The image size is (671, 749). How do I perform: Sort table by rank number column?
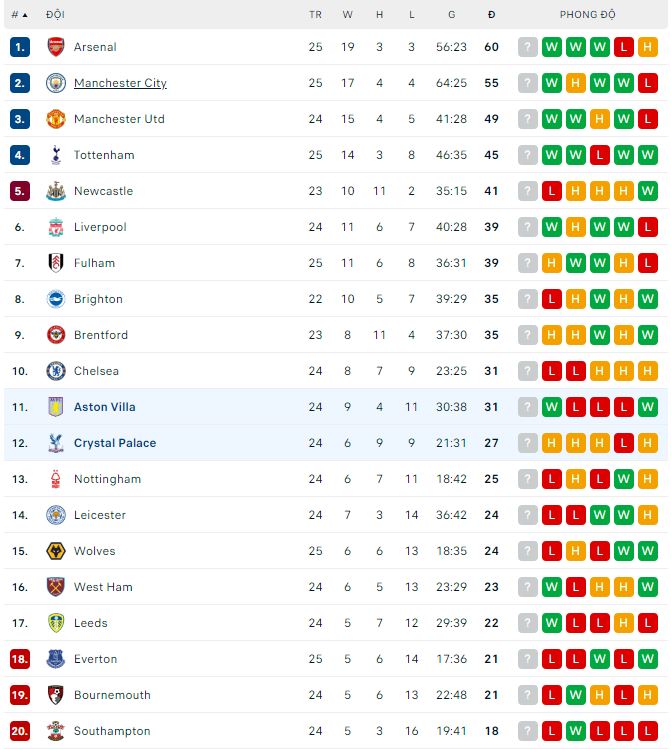pyautogui.click(x=19, y=15)
